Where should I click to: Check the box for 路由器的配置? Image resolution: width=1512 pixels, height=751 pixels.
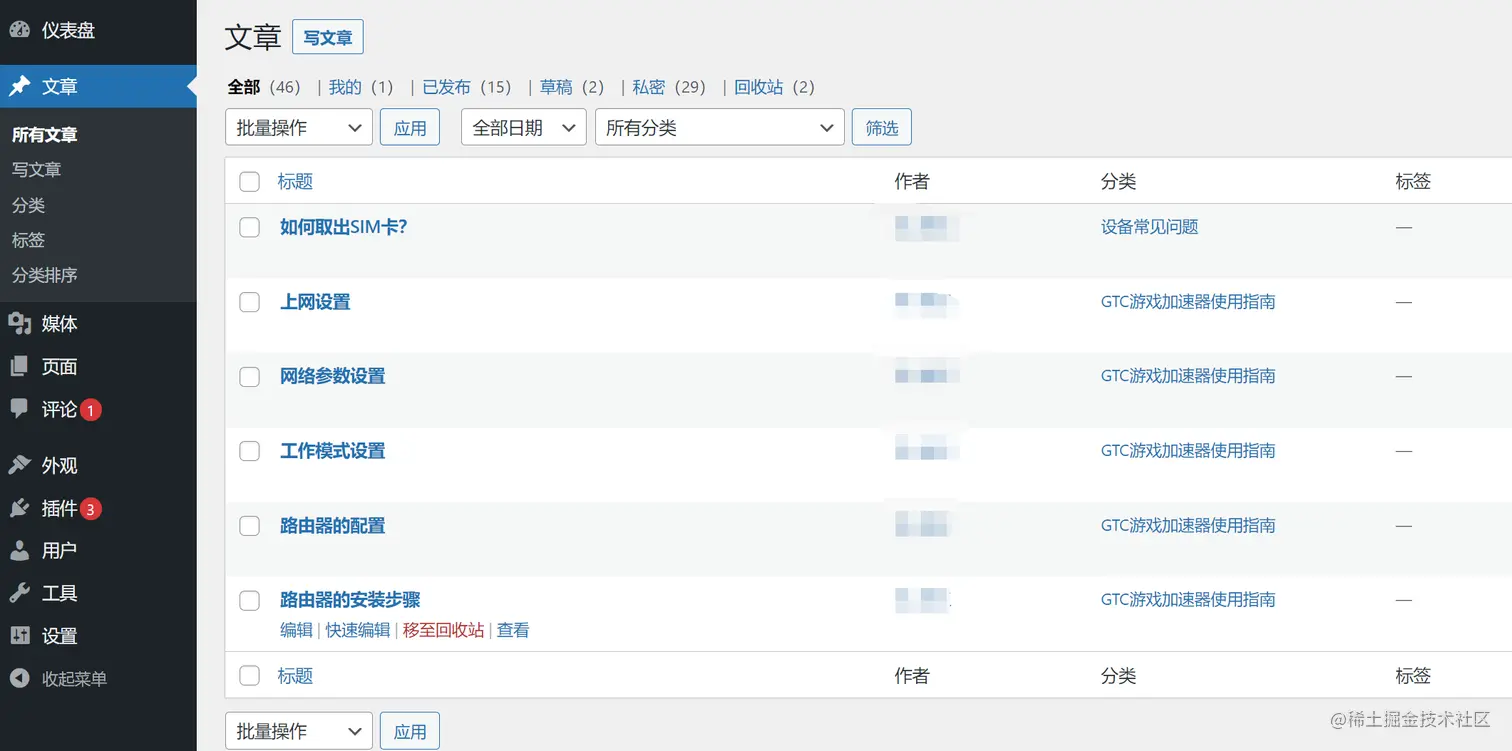pos(250,526)
